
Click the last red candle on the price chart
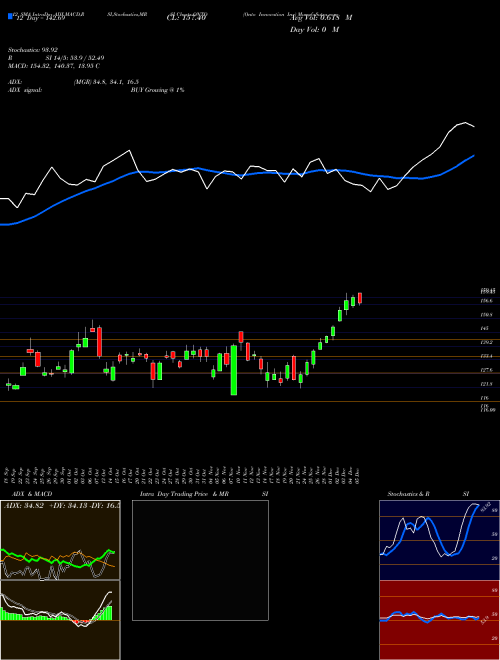click(360, 298)
